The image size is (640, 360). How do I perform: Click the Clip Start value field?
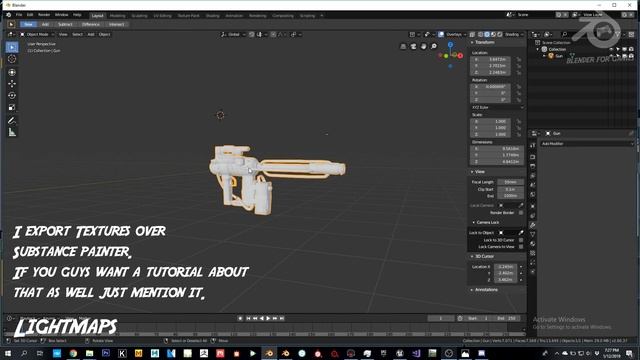(511, 189)
